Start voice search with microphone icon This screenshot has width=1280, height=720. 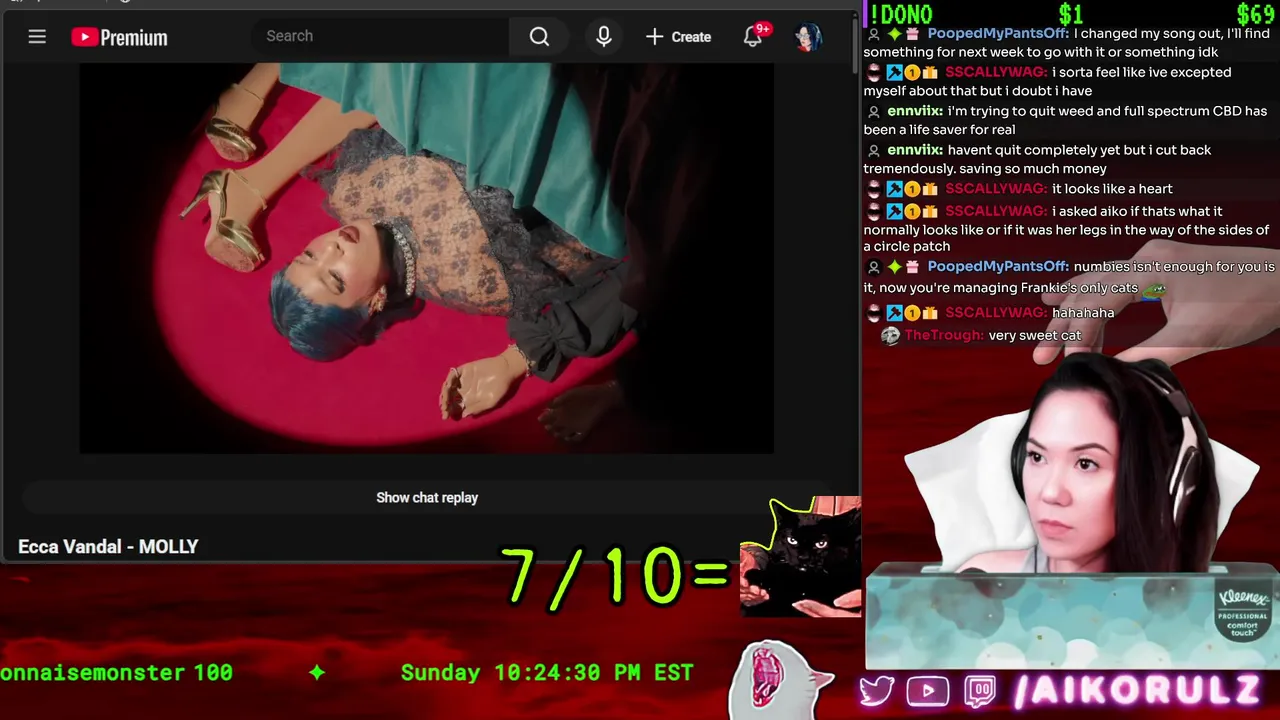click(604, 37)
